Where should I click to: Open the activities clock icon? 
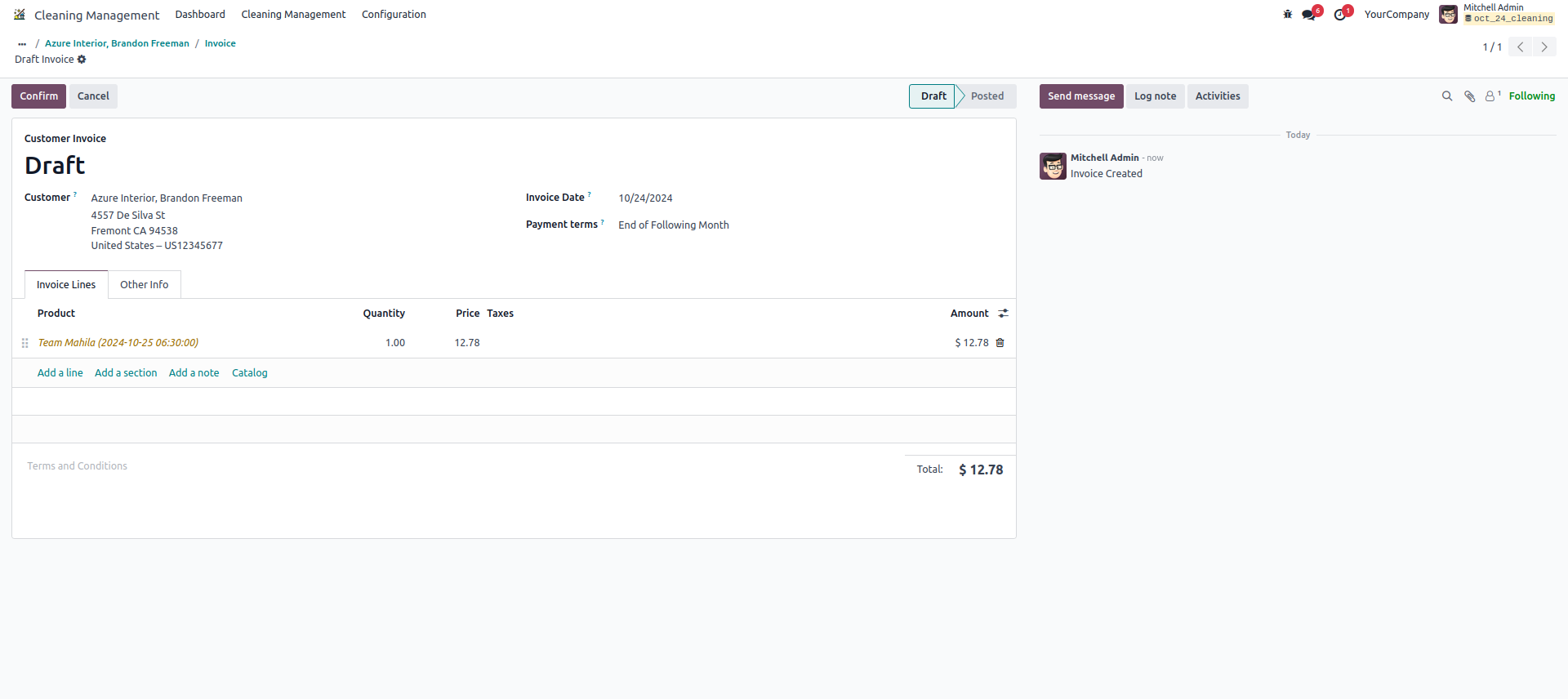coord(1340,15)
